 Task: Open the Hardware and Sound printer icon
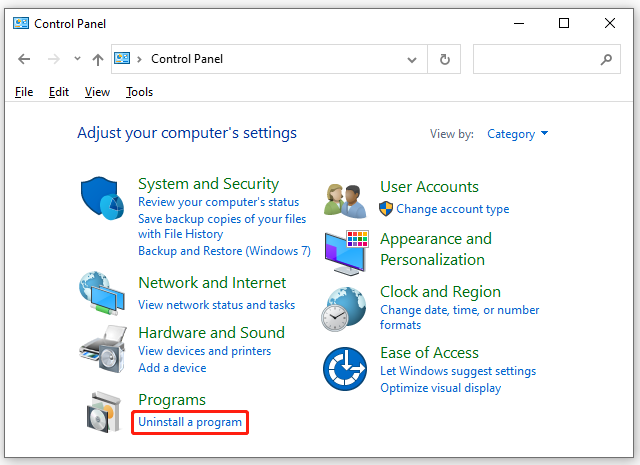(103, 349)
